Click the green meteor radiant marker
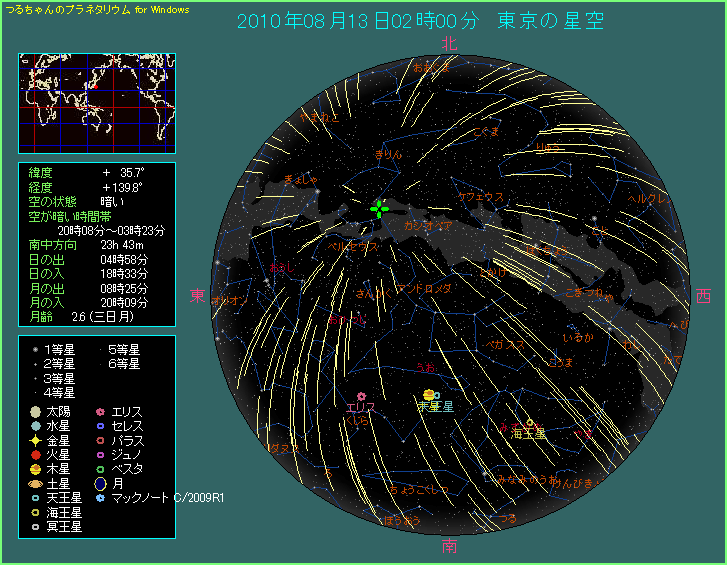727x565 pixels. click(379, 207)
